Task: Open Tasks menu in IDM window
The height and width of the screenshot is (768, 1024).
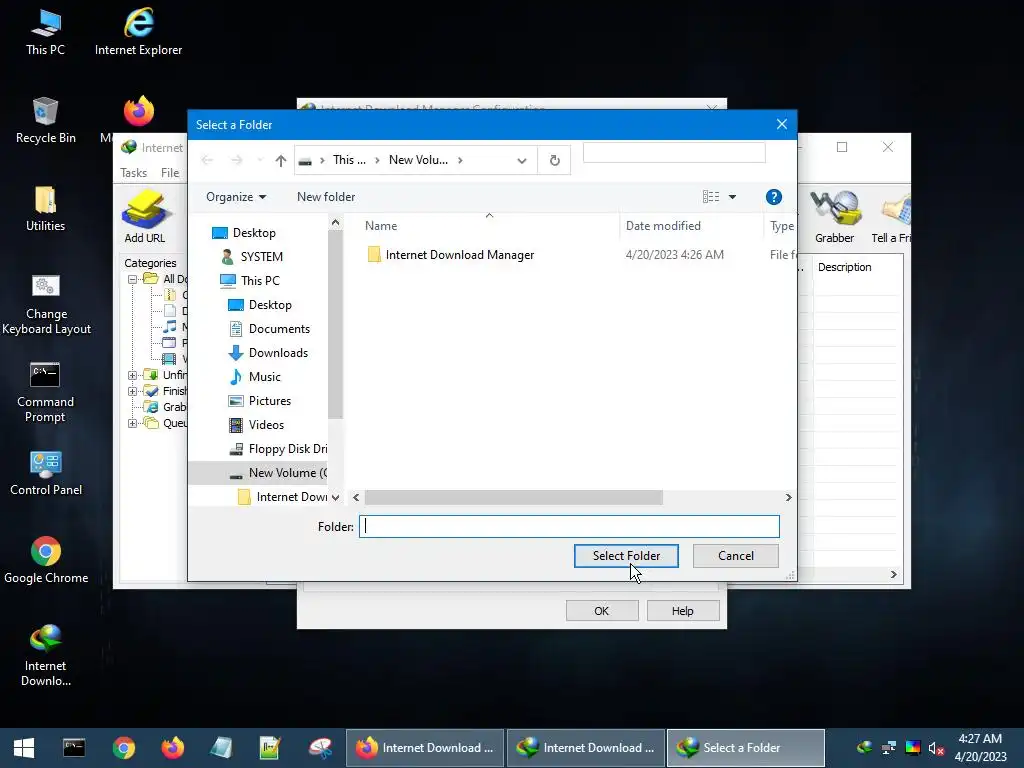Action: coord(133,173)
